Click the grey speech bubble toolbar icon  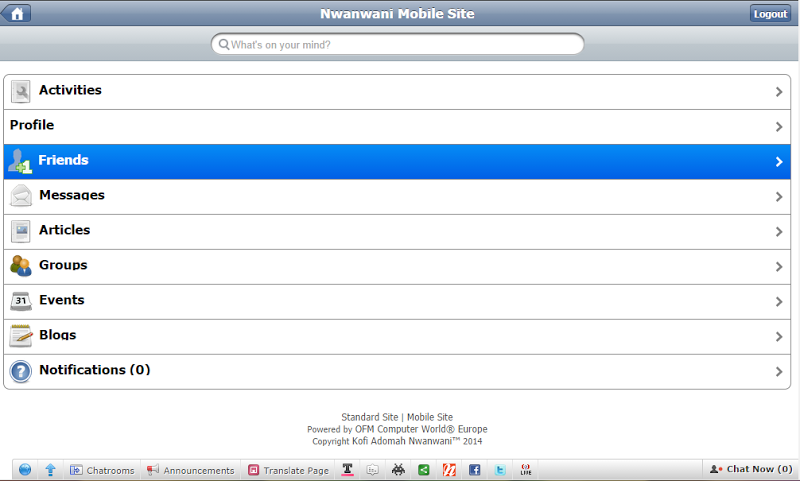tap(372, 470)
